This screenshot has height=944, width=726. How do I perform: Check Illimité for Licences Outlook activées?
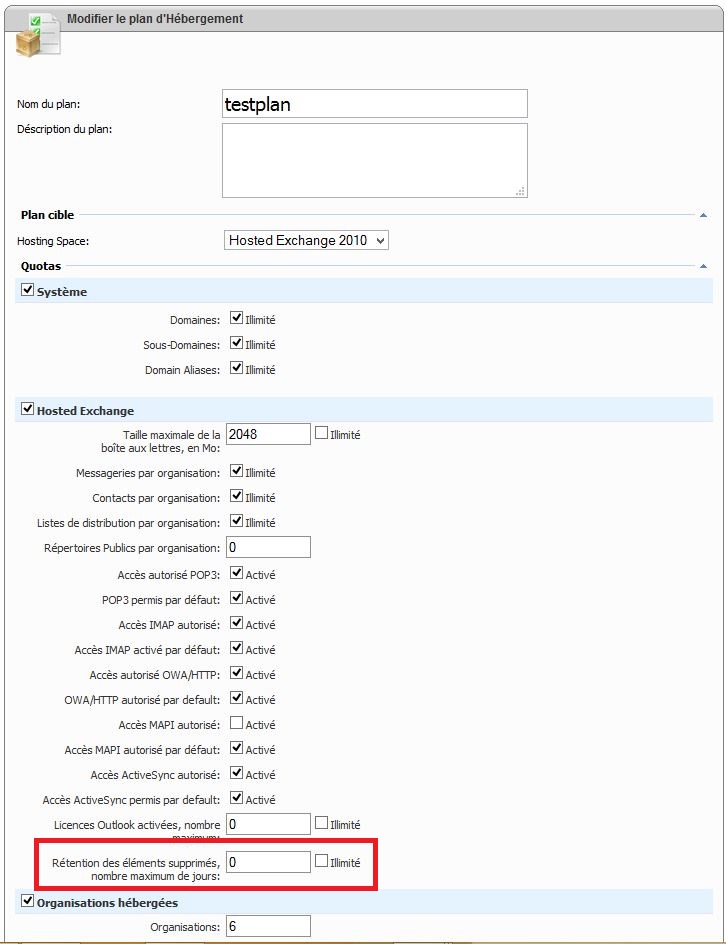(322, 824)
